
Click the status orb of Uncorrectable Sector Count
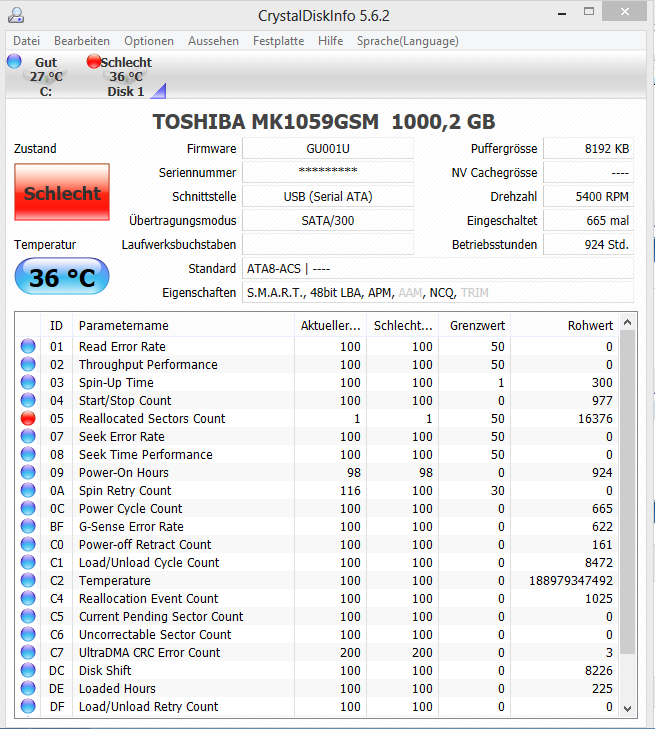click(x=28, y=634)
